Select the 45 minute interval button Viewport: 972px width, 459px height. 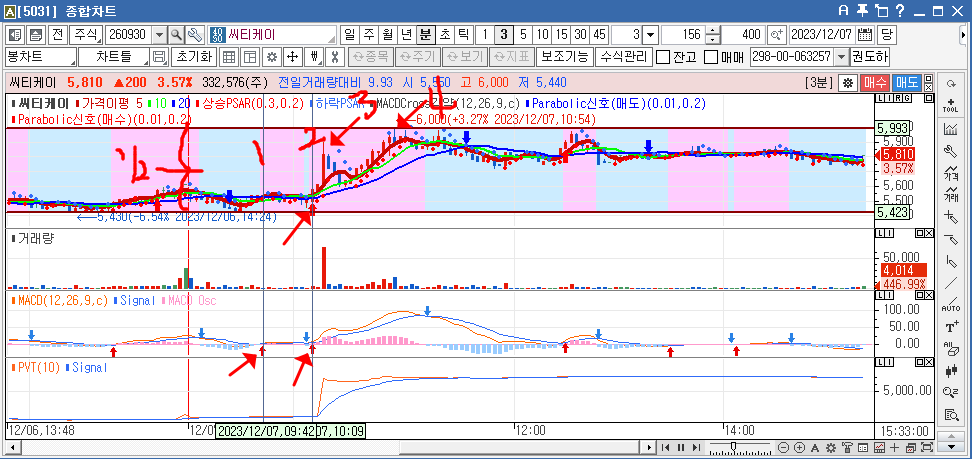point(599,34)
